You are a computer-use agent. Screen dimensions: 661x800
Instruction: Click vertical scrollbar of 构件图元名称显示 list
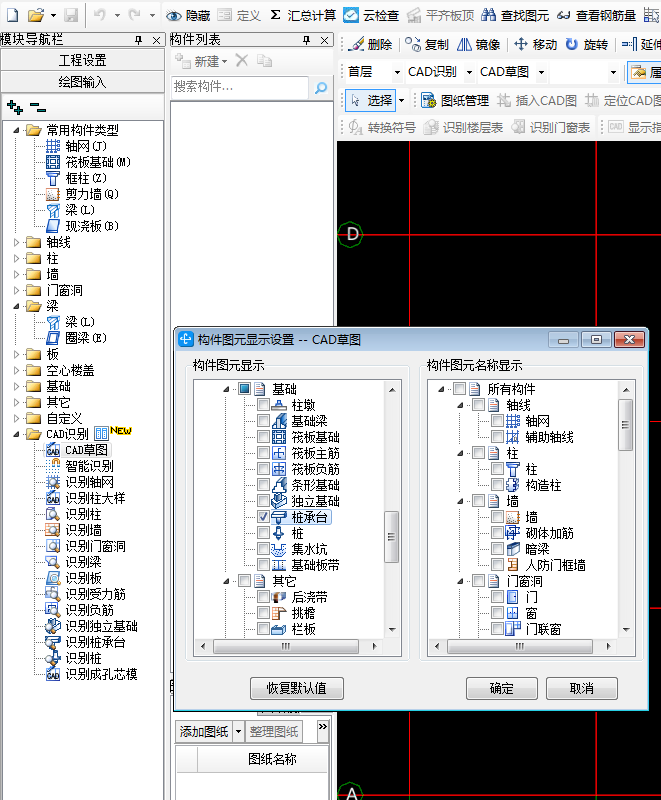(x=626, y=425)
